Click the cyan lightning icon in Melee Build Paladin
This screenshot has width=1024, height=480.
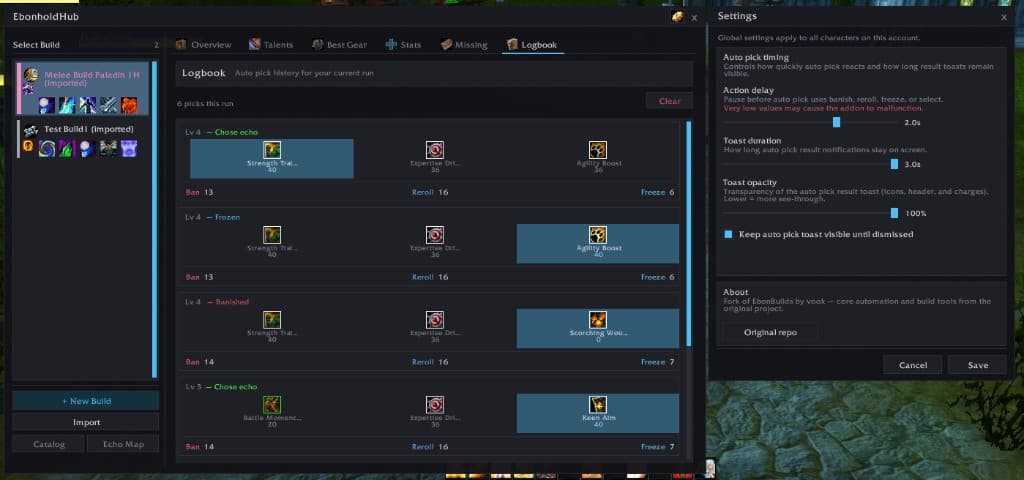[x=67, y=104]
